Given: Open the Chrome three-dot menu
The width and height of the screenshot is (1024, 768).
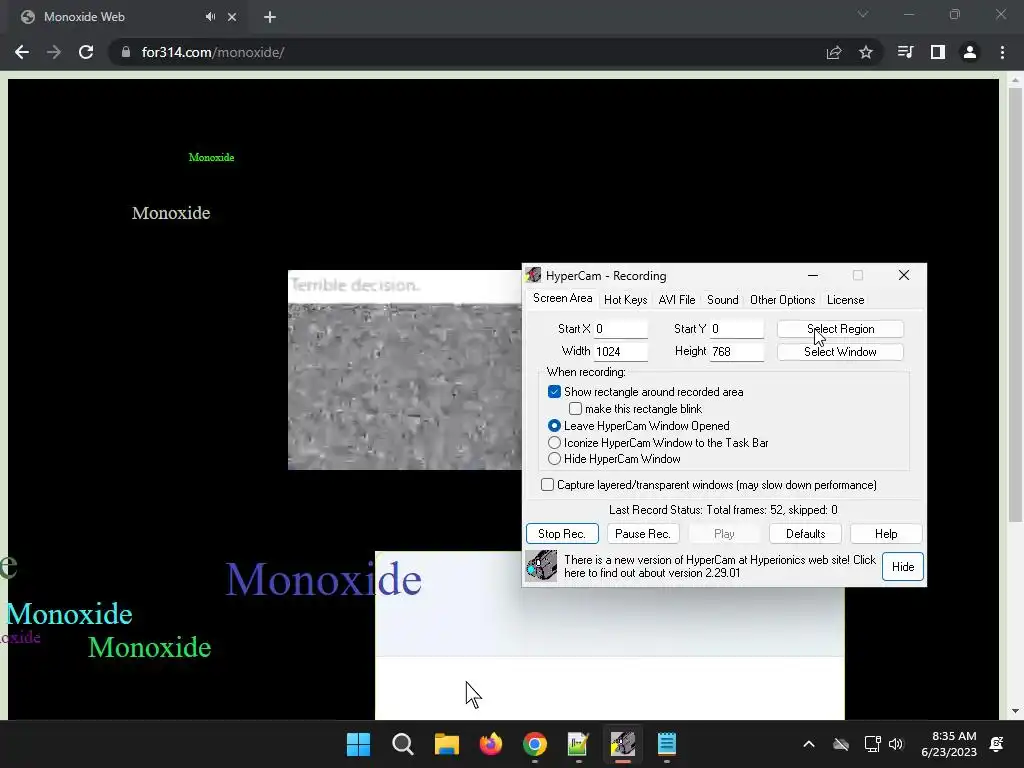Looking at the screenshot, I should (x=1002, y=52).
